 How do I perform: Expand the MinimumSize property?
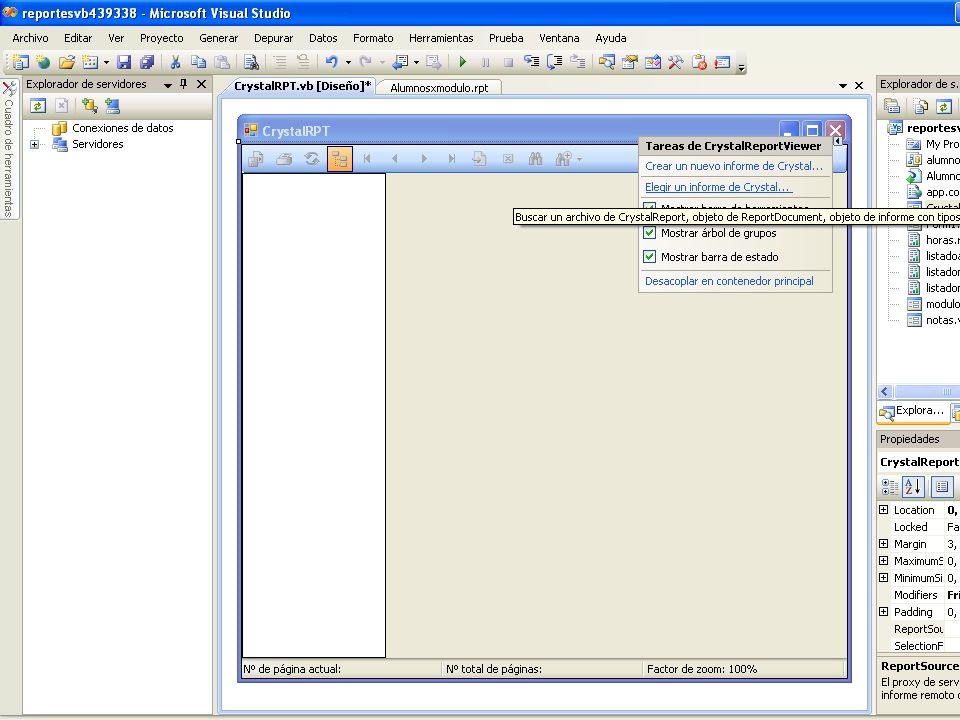[x=883, y=577]
